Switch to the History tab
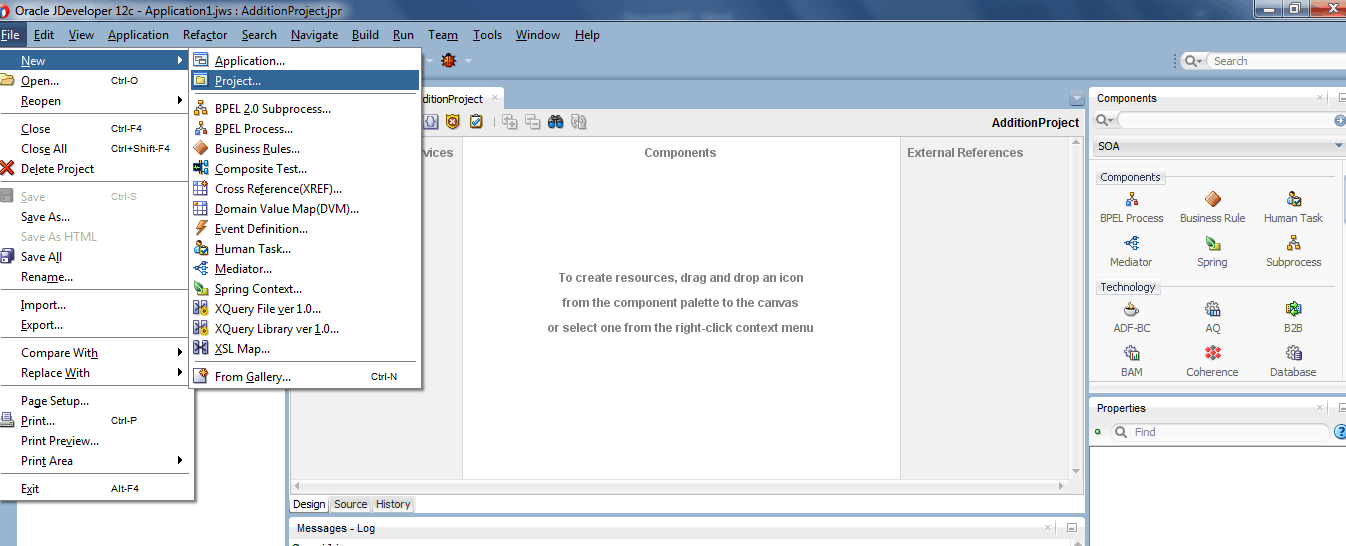 [393, 505]
